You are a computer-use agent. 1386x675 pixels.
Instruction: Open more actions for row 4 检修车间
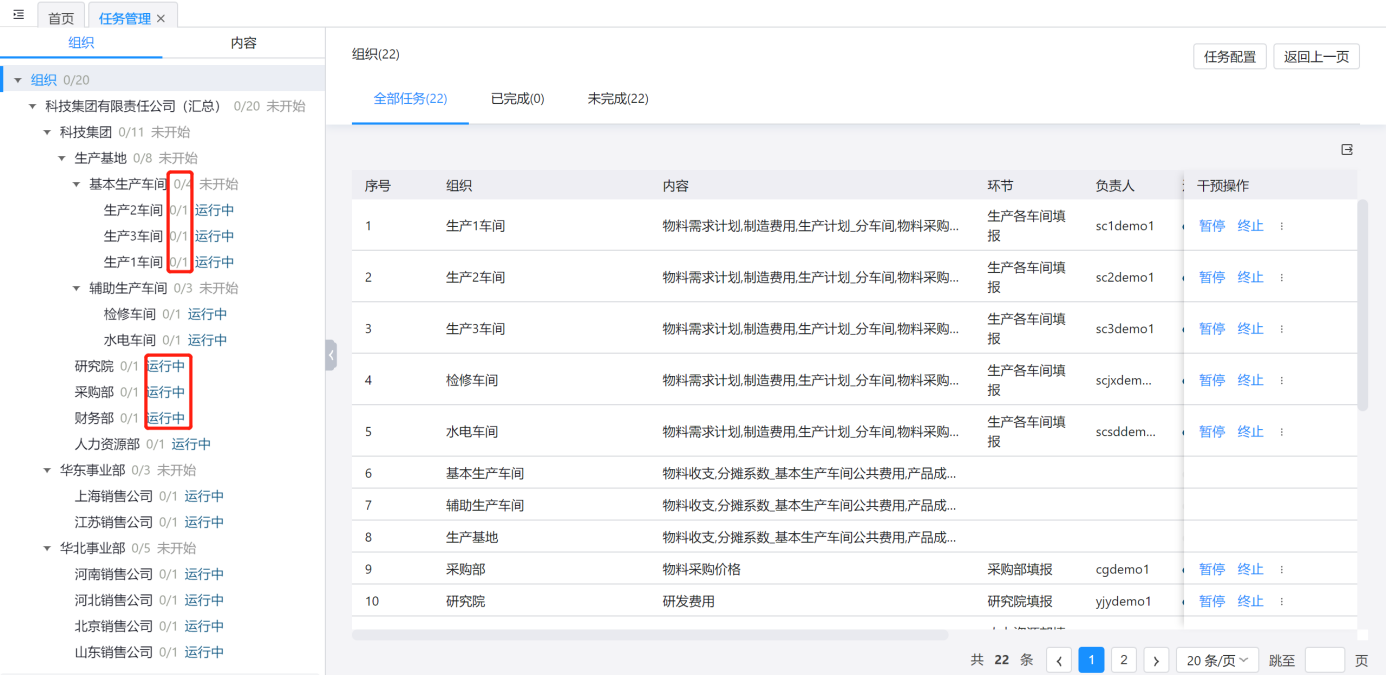pos(1282,381)
